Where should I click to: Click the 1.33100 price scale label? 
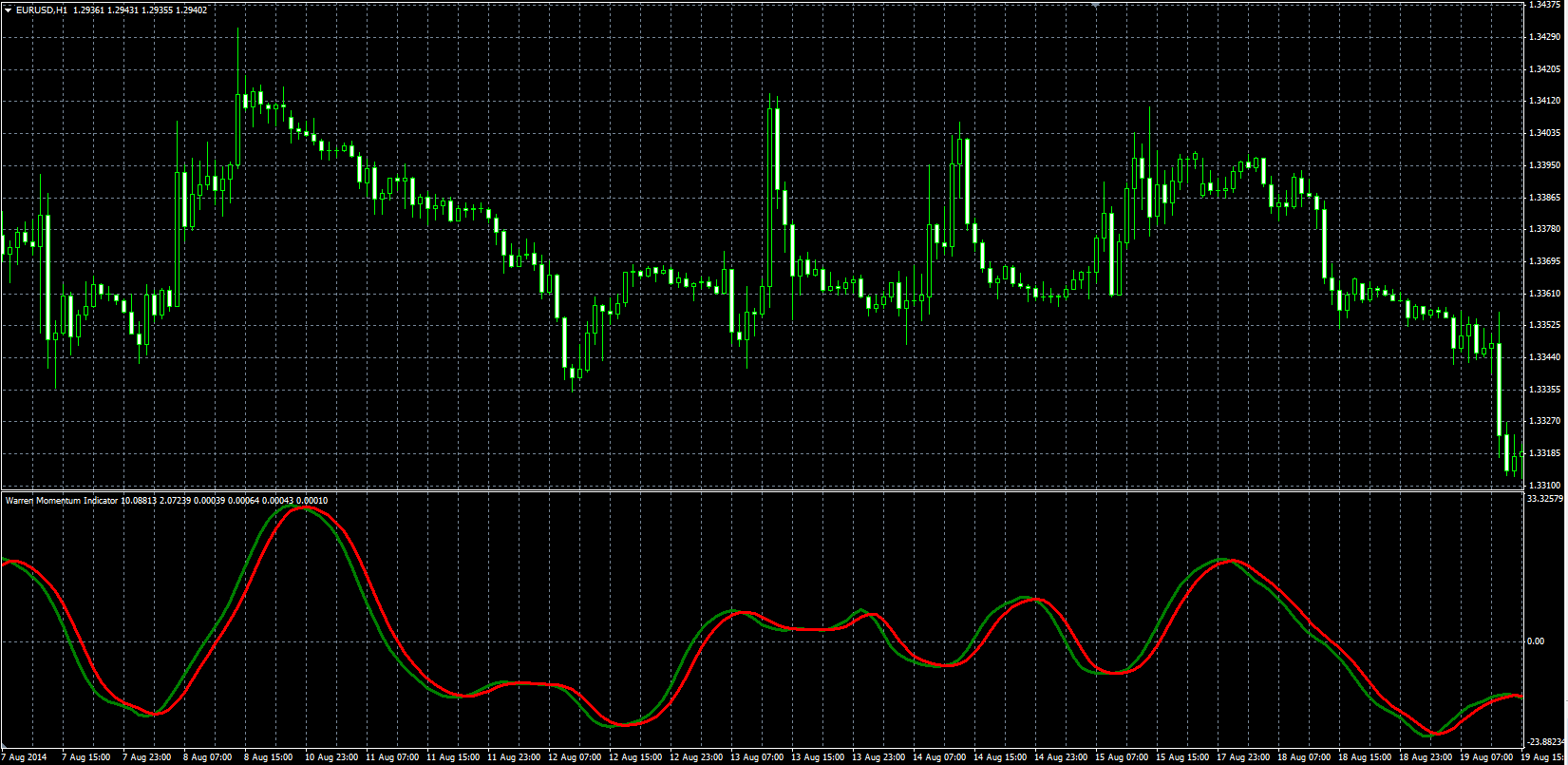[1544, 486]
